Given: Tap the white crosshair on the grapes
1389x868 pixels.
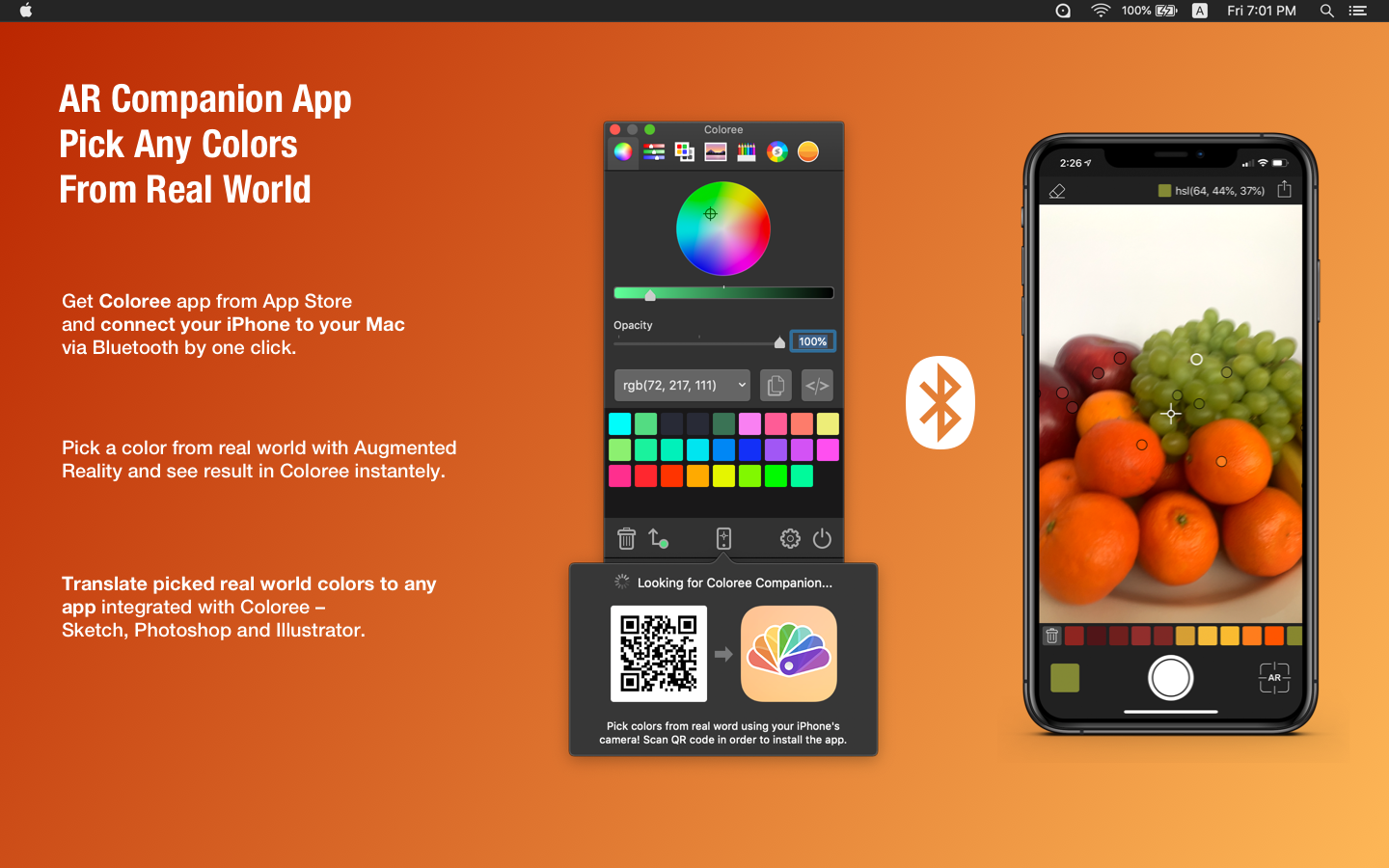Looking at the screenshot, I should point(1171,414).
